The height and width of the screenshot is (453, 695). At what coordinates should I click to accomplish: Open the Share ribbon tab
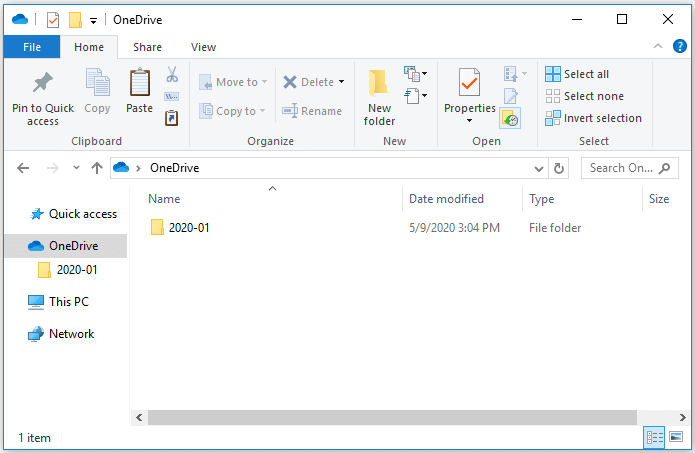pos(147,47)
